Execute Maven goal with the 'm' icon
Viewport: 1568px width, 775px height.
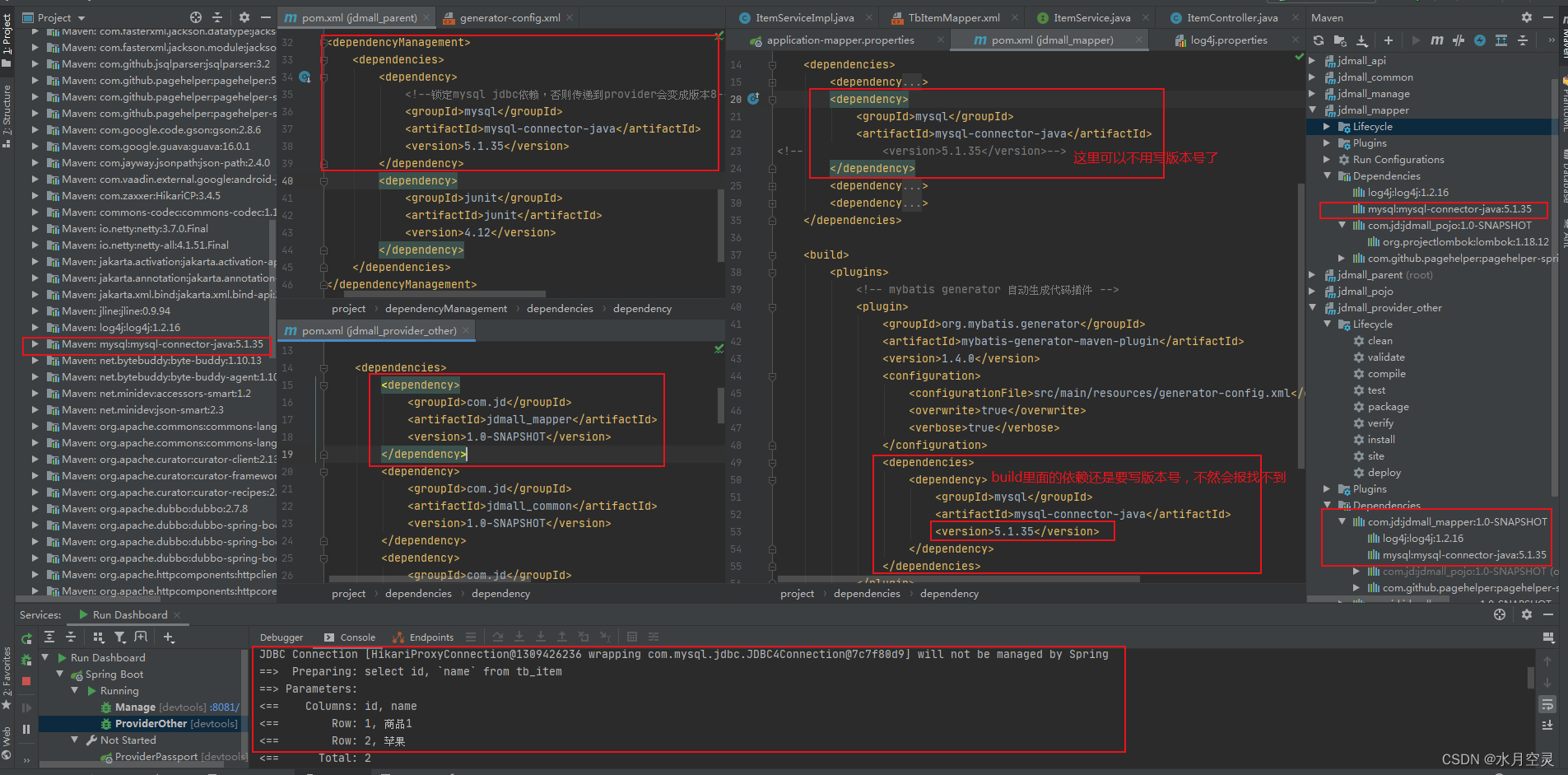click(x=1437, y=40)
